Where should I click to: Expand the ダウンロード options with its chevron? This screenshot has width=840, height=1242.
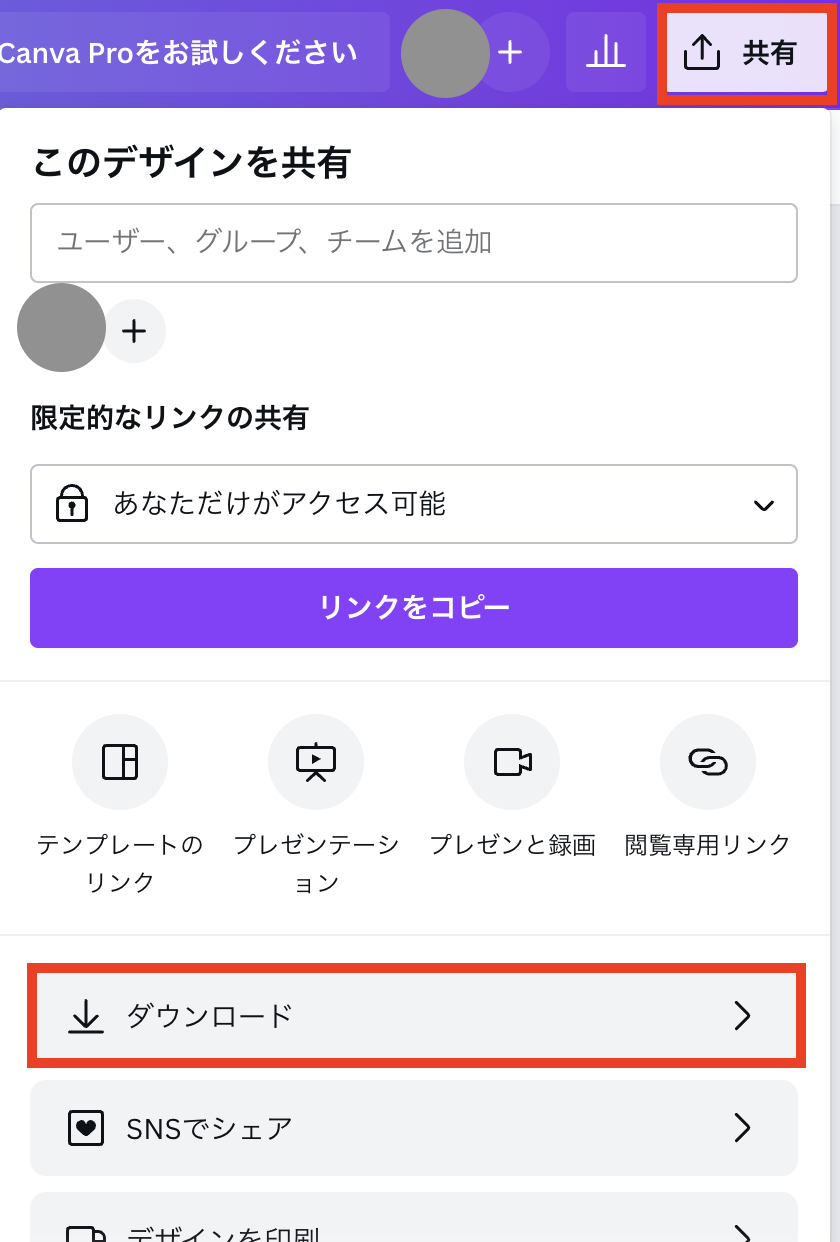(x=743, y=1016)
